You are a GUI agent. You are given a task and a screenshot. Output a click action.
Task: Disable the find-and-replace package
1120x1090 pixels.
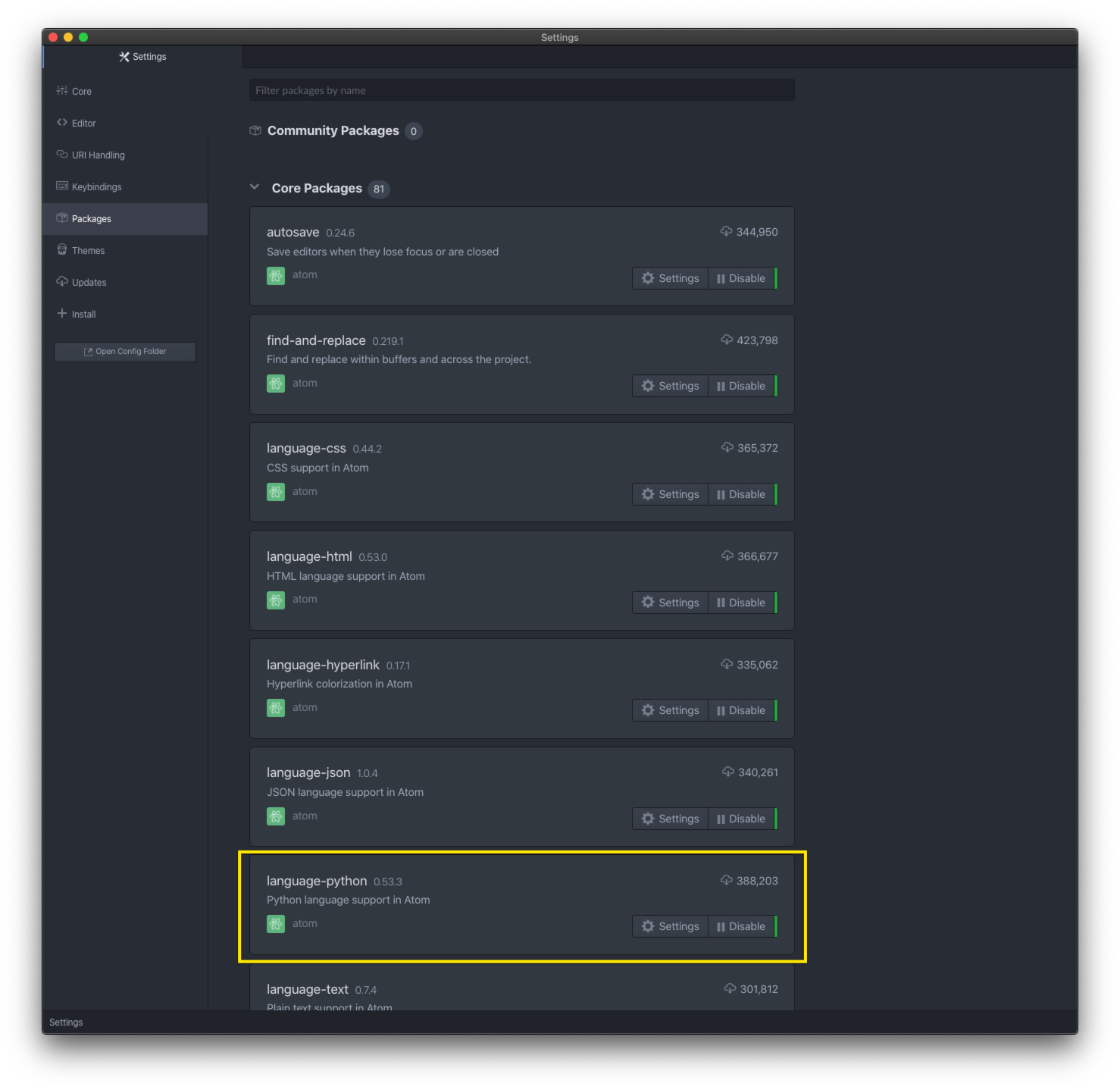tap(742, 386)
